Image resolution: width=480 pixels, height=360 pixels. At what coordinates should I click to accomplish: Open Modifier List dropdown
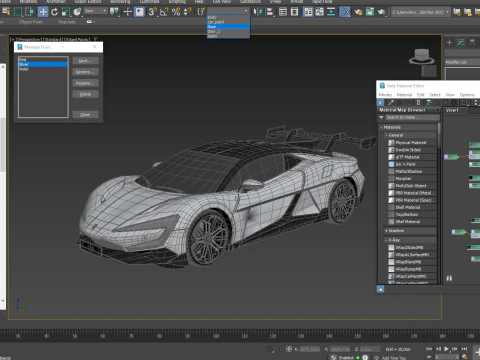tap(463, 62)
